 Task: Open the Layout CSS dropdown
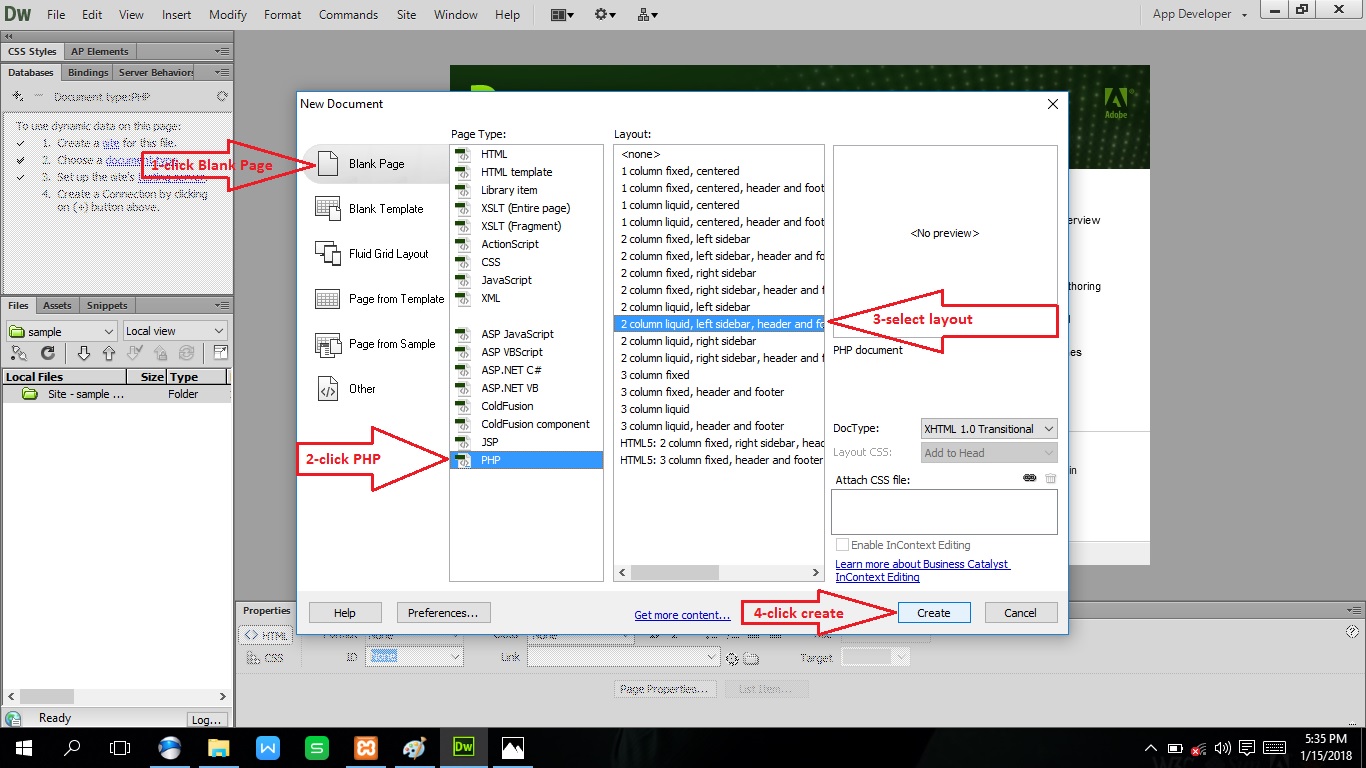(x=988, y=453)
